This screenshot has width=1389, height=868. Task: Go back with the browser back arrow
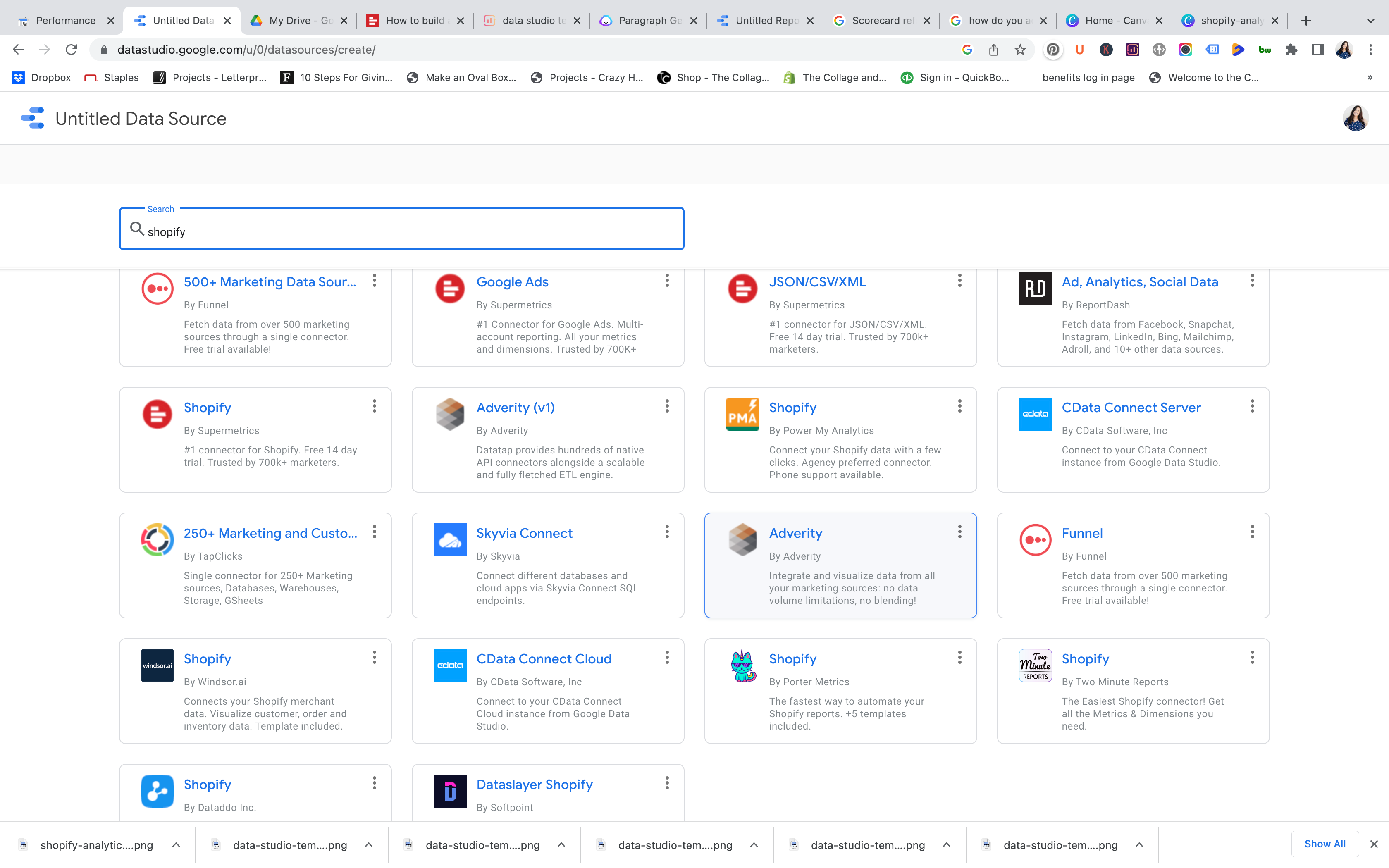(18, 50)
